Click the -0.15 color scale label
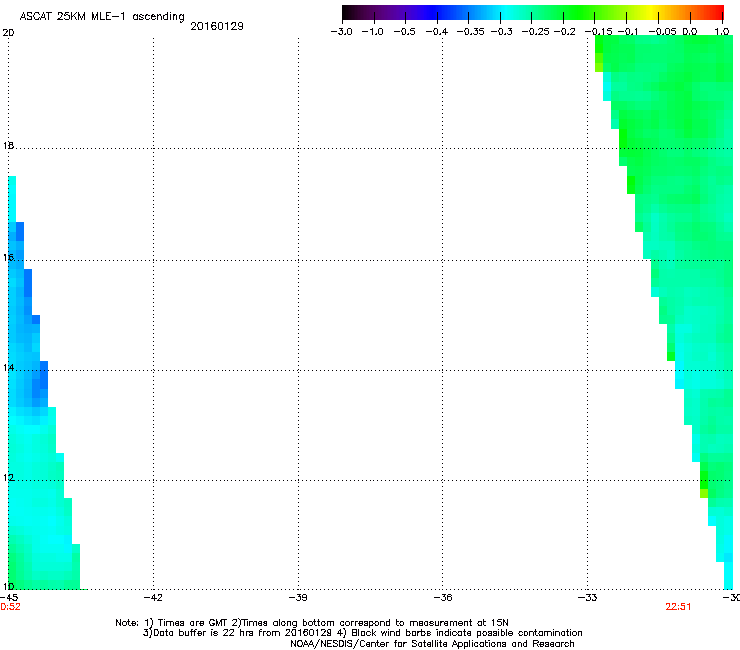 [599, 32]
